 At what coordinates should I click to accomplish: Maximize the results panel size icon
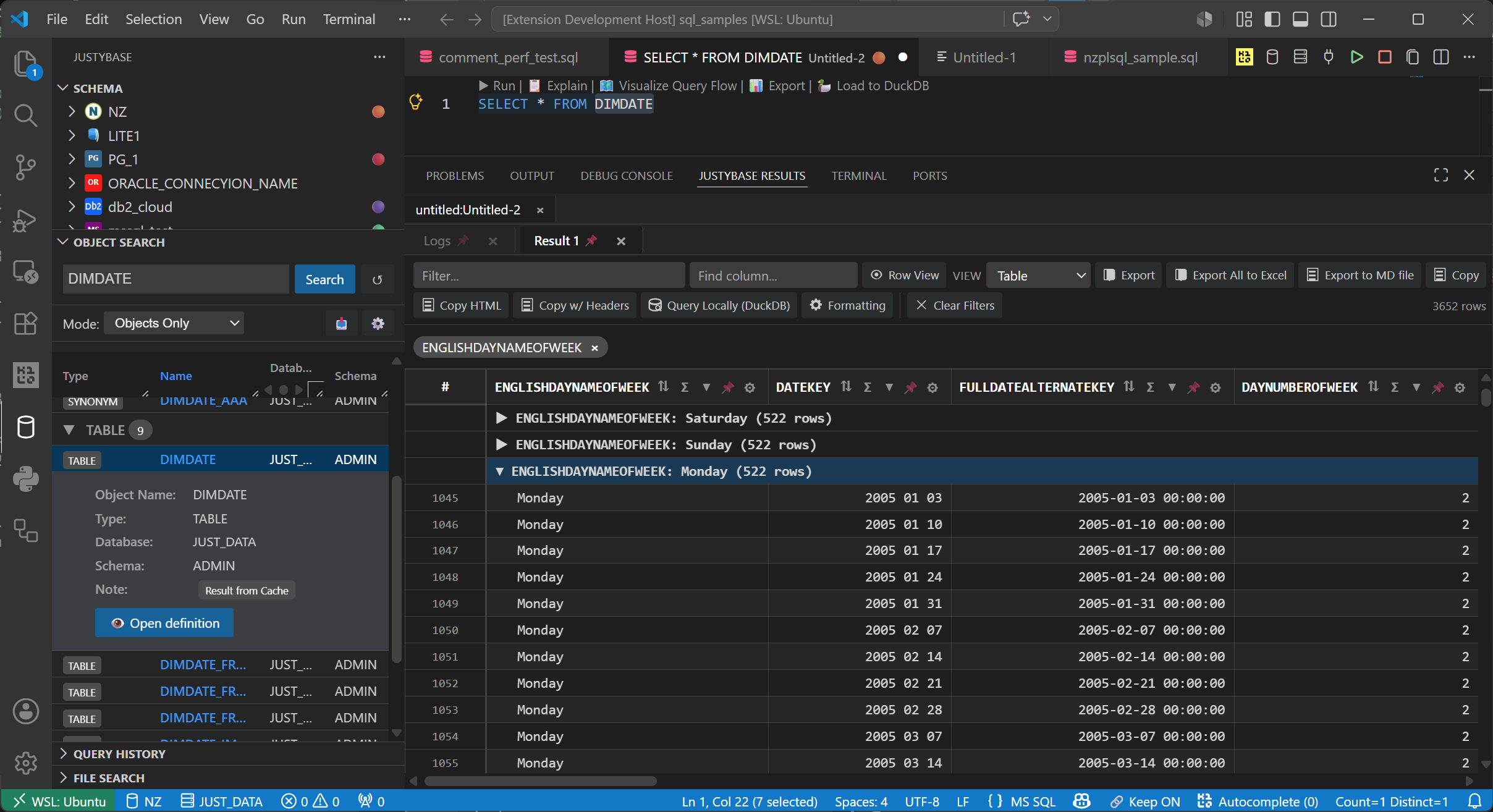coord(1441,176)
